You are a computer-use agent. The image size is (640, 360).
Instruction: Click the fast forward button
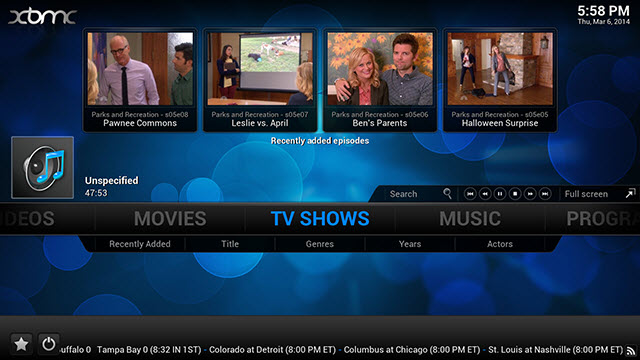click(530, 194)
